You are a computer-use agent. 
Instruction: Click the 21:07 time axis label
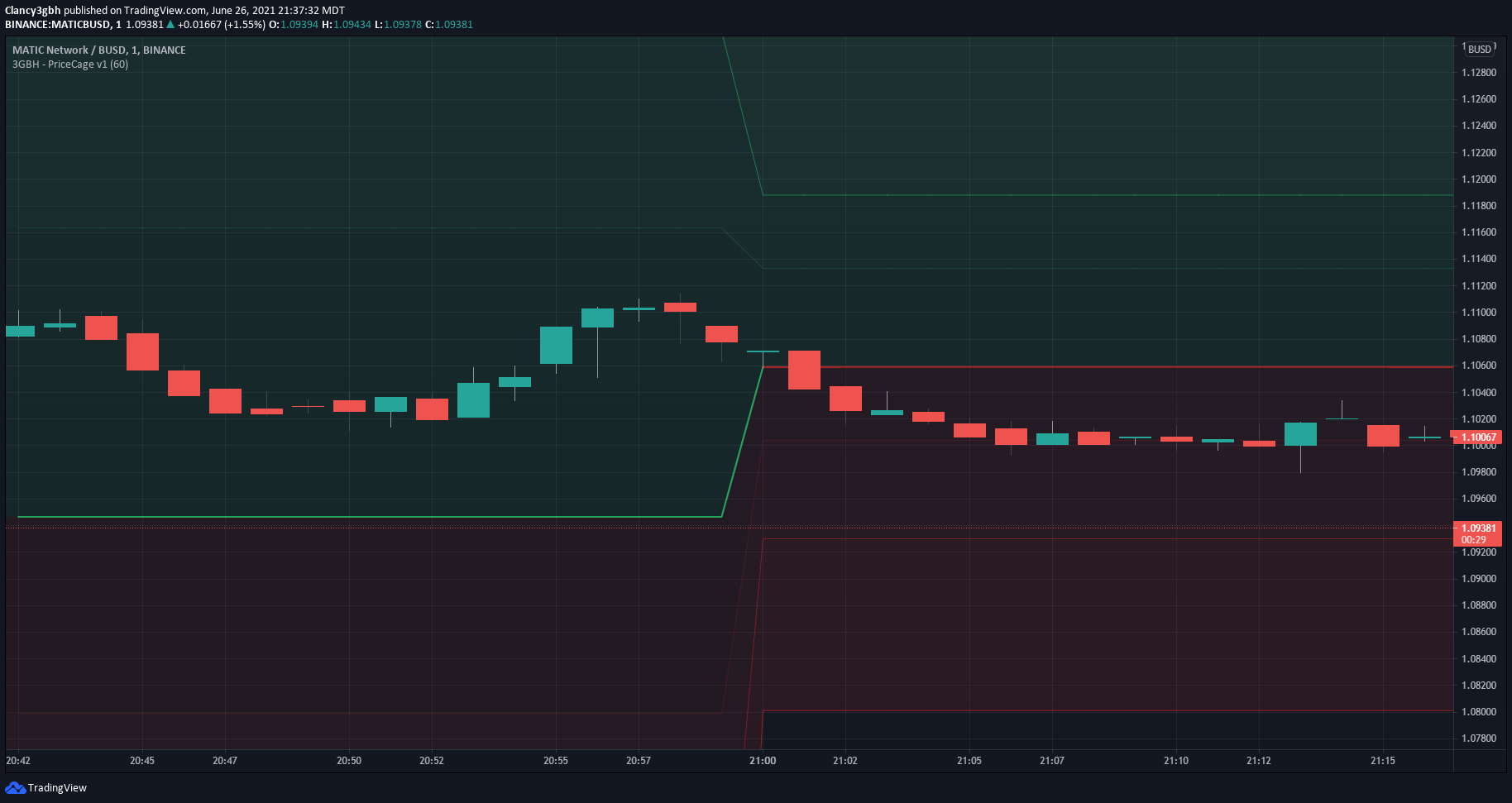coord(1052,761)
